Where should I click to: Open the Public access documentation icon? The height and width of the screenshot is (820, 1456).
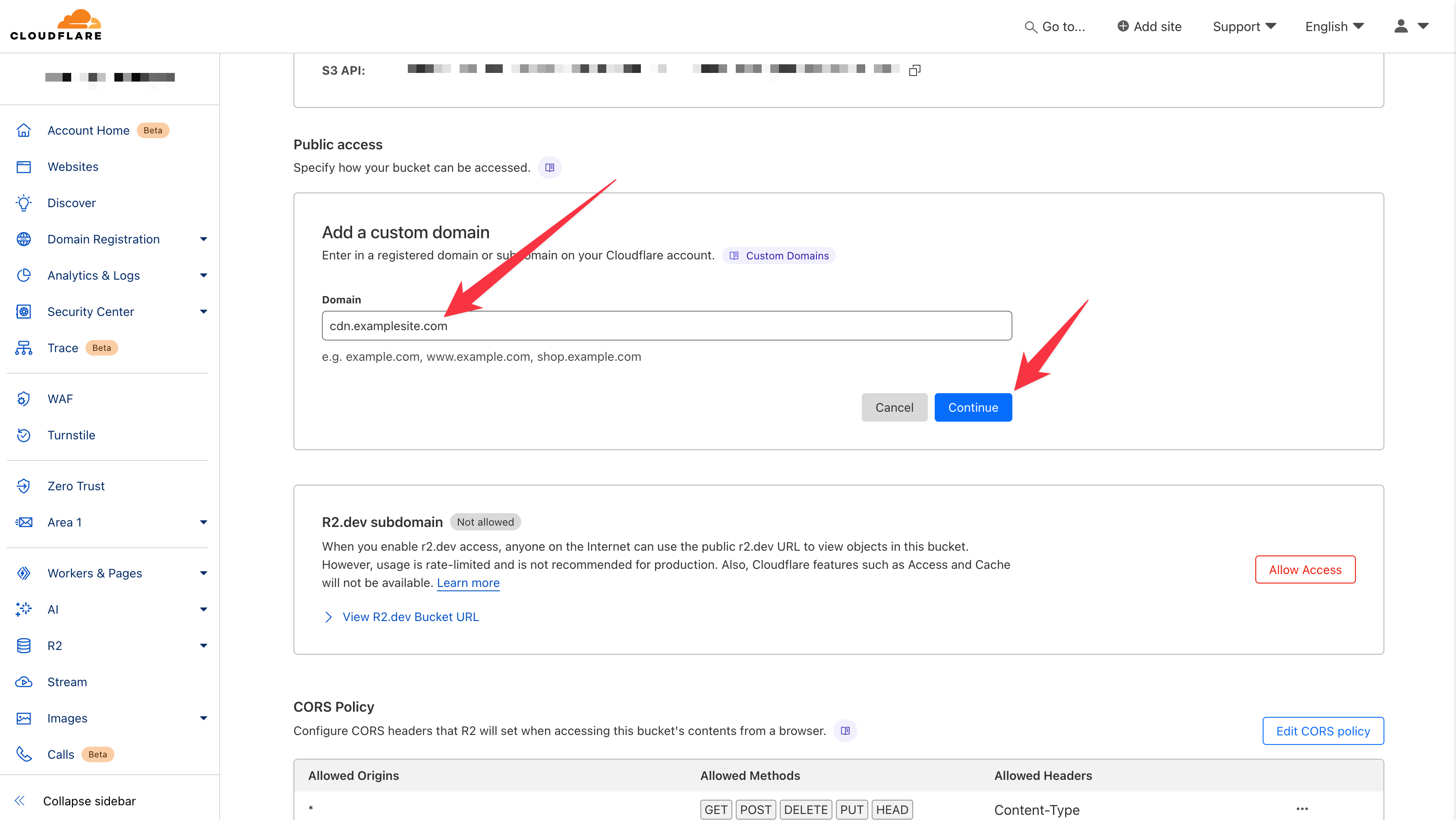point(549,167)
